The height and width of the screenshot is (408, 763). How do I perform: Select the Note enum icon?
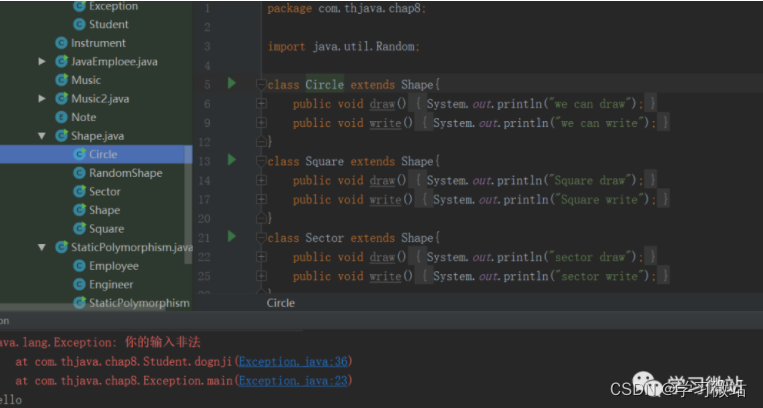[61, 117]
